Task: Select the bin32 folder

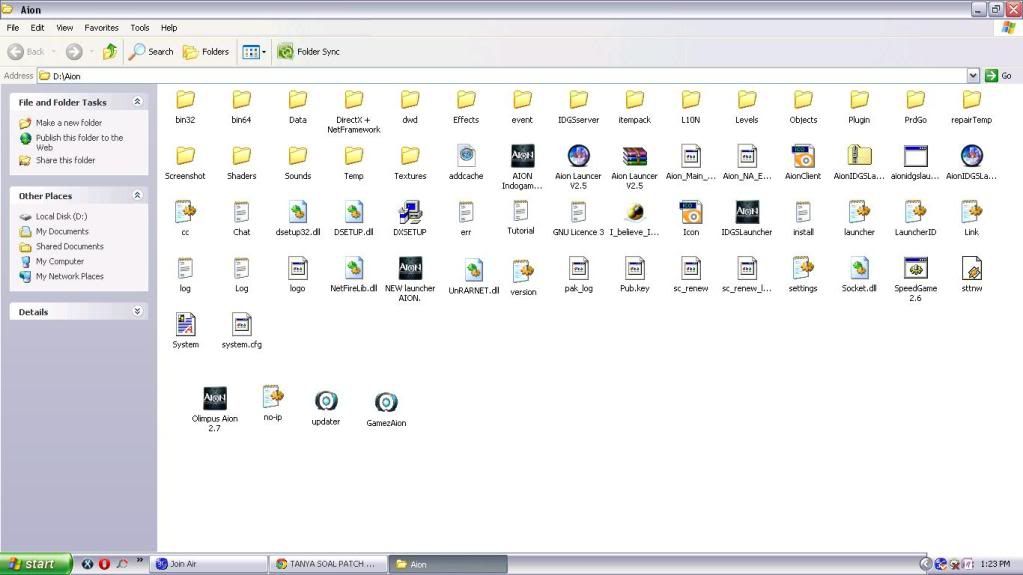Action: pos(185,100)
